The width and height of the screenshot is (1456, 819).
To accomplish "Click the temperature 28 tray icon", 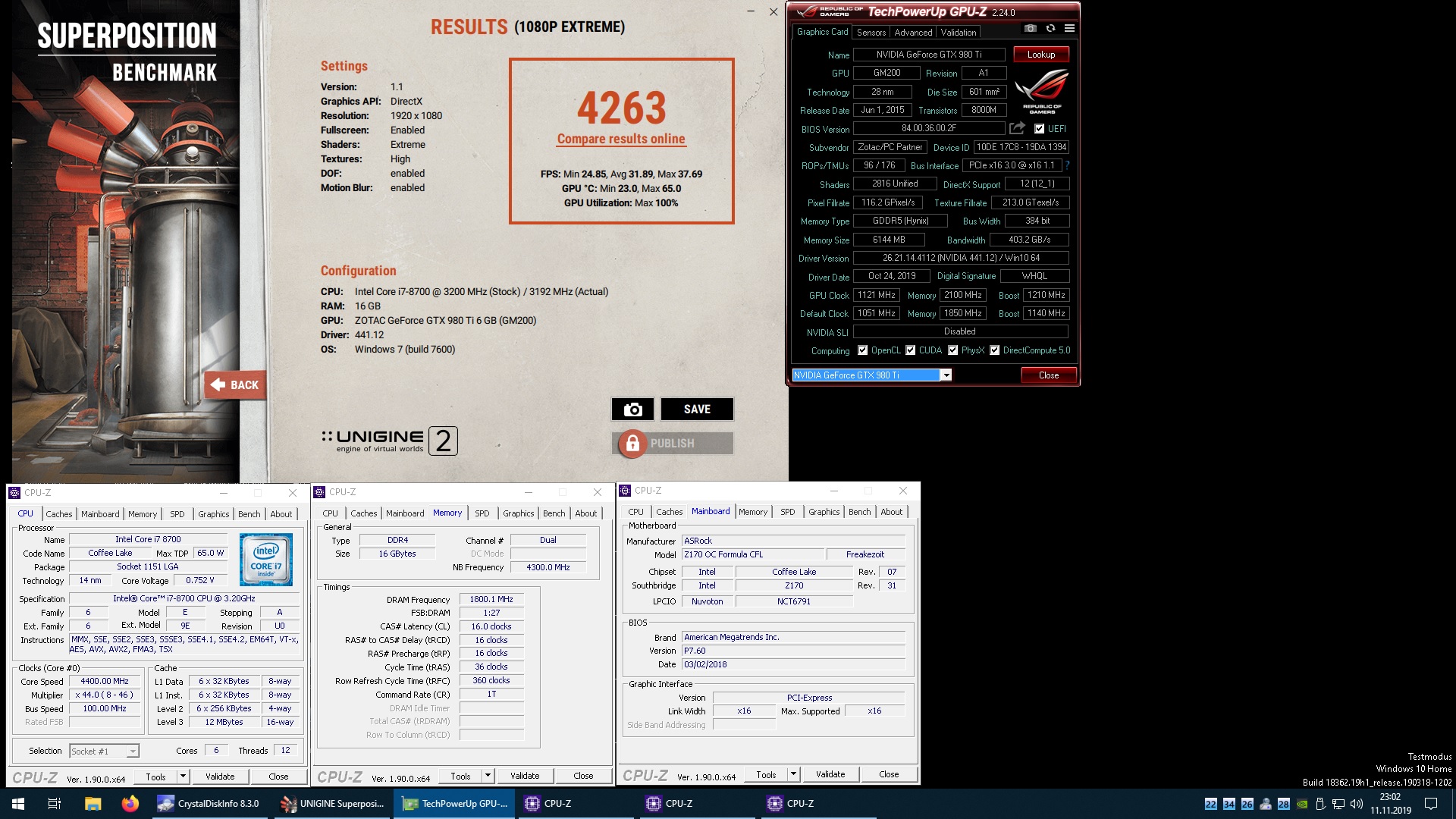I will click(1284, 804).
